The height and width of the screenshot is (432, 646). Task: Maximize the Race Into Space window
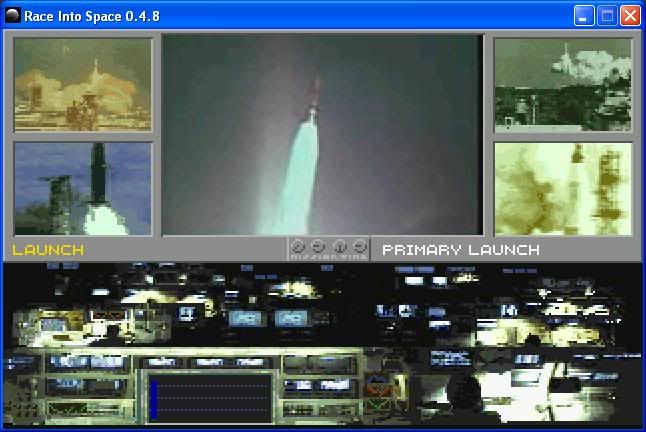(x=607, y=16)
